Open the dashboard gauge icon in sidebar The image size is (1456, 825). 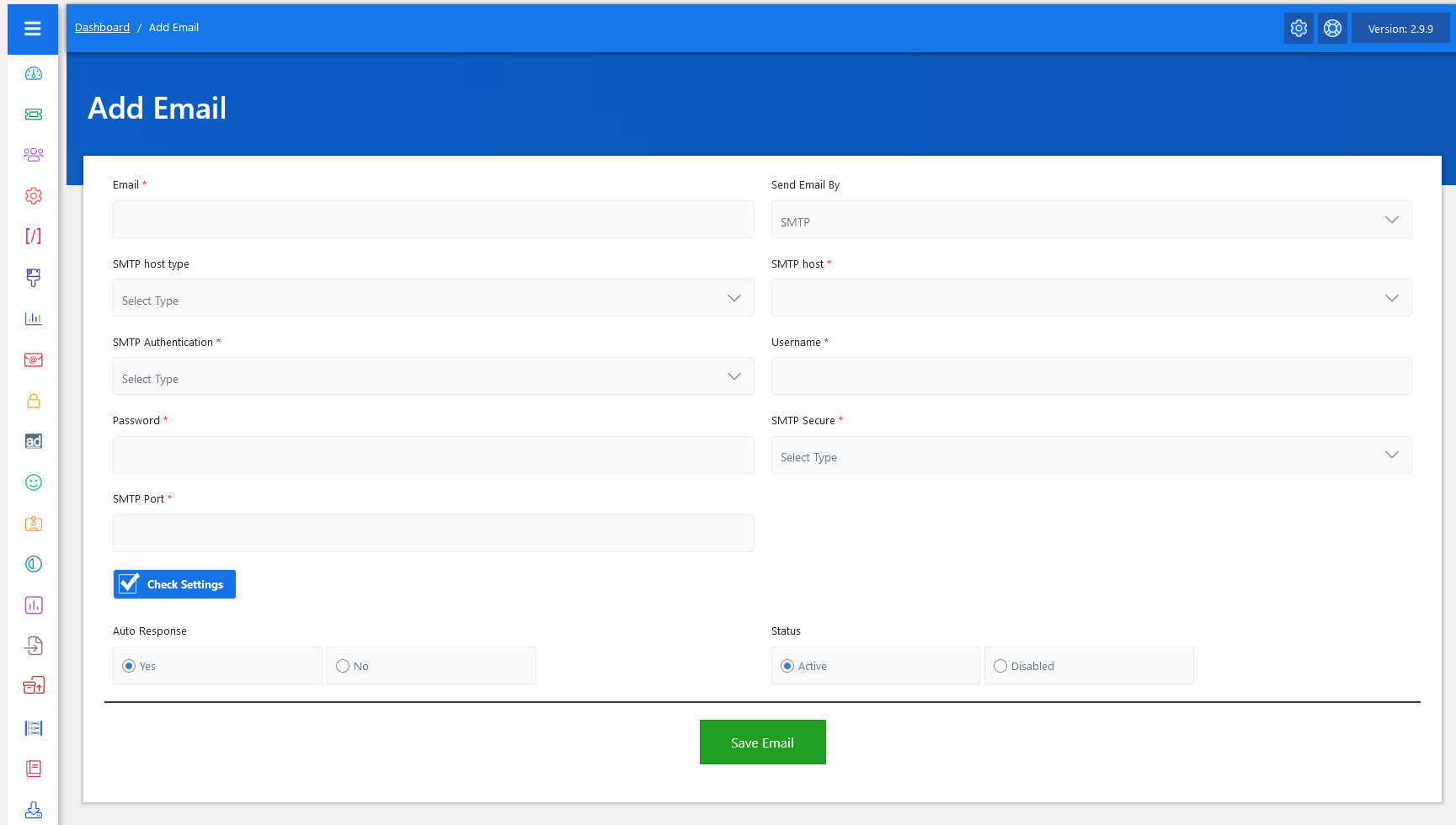pyautogui.click(x=34, y=74)
